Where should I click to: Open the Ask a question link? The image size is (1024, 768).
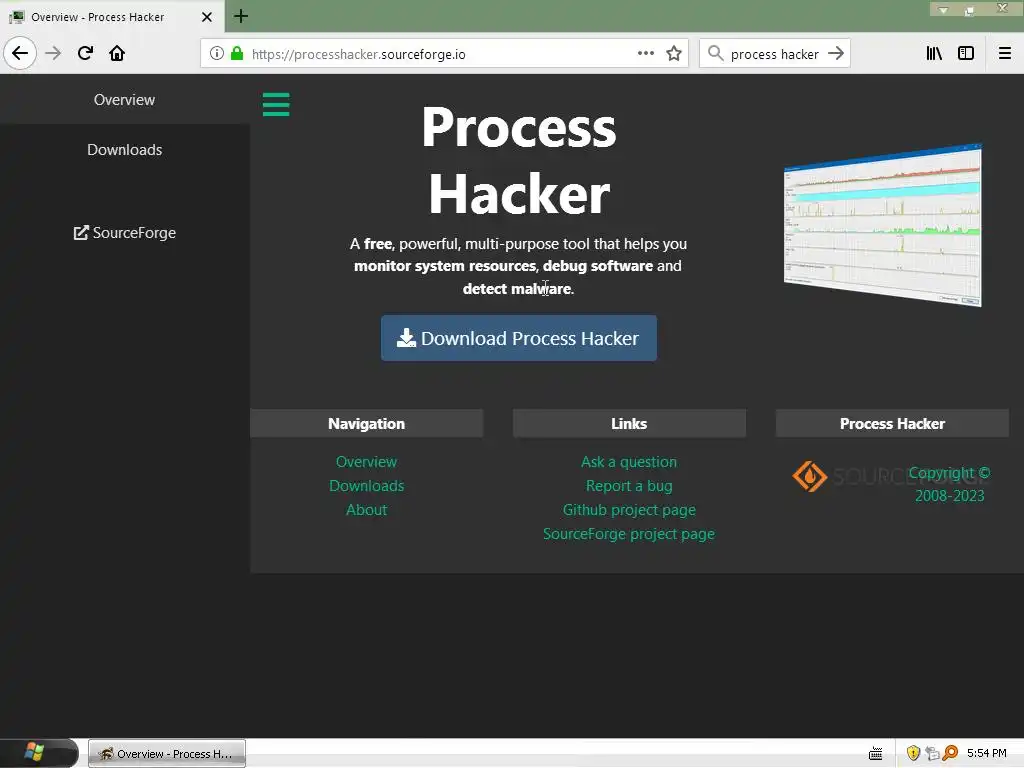tap(629, 462)
